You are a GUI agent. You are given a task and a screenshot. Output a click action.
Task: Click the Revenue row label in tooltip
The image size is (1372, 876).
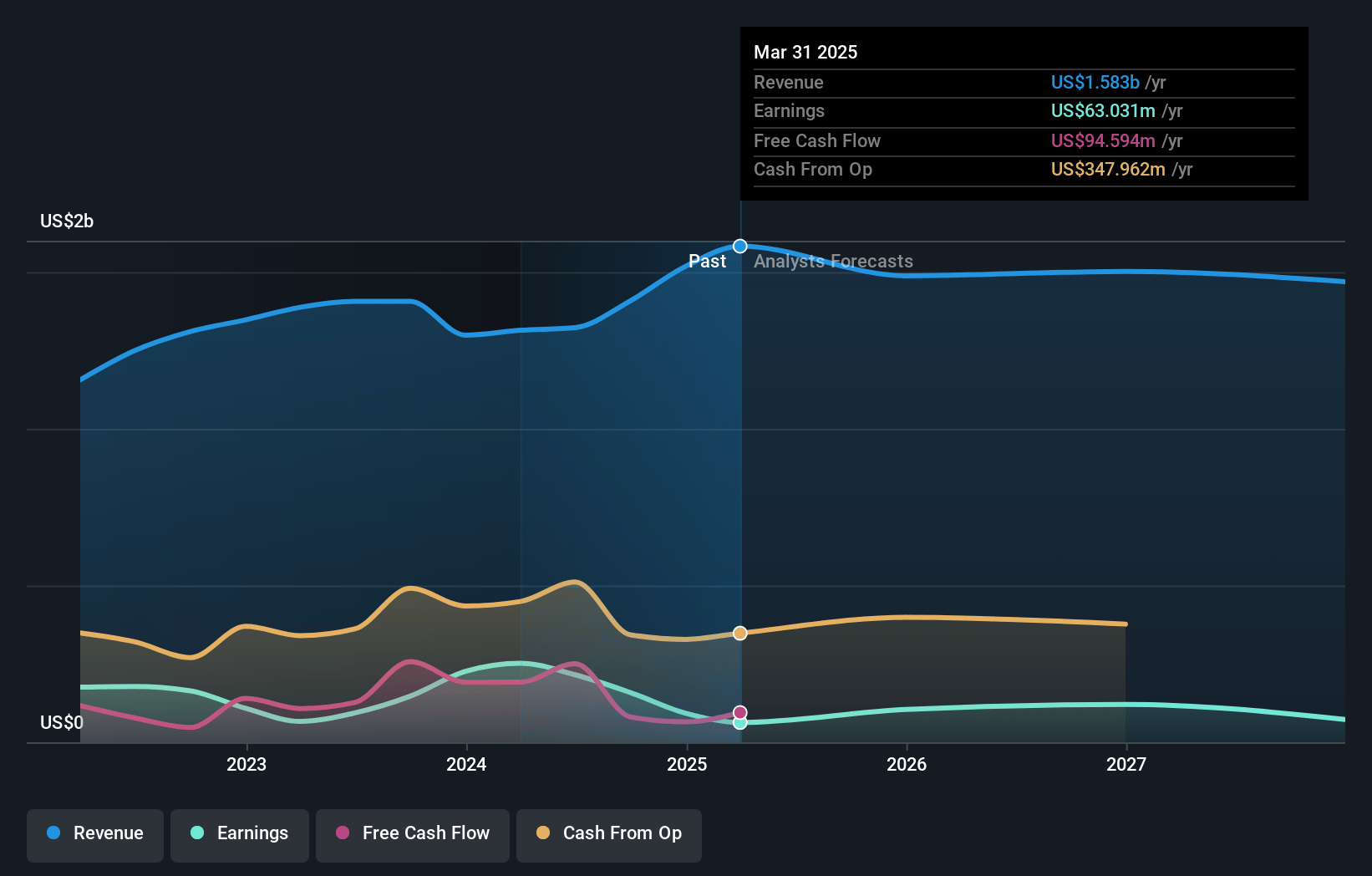click(788, 83)
